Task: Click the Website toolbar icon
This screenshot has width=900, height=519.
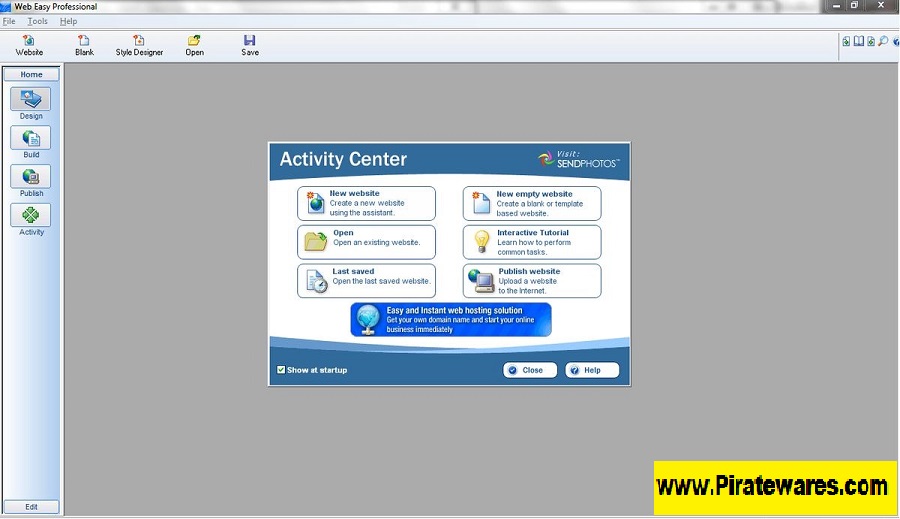Action: click(x=29, y=44)
